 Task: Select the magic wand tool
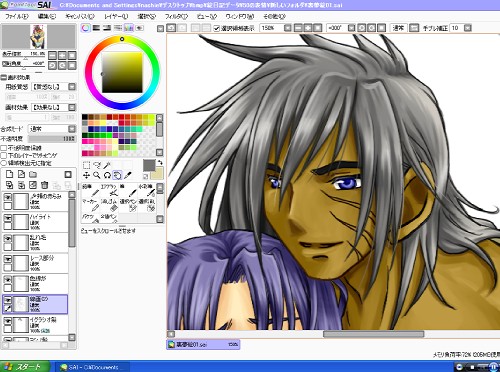(x=107, y=165)
